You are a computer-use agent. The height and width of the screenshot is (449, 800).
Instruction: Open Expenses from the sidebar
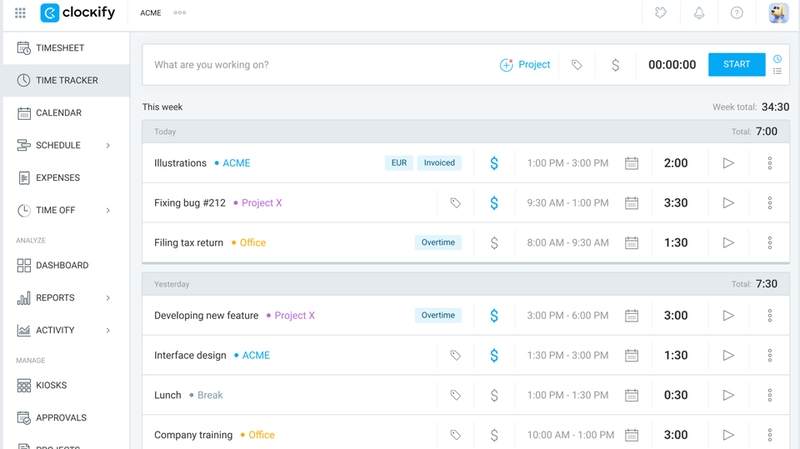coord(66,178)
